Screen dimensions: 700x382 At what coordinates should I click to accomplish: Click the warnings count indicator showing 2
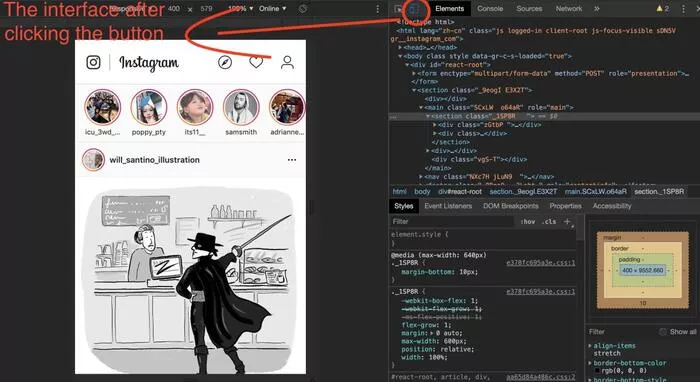[x=663, y=8]
